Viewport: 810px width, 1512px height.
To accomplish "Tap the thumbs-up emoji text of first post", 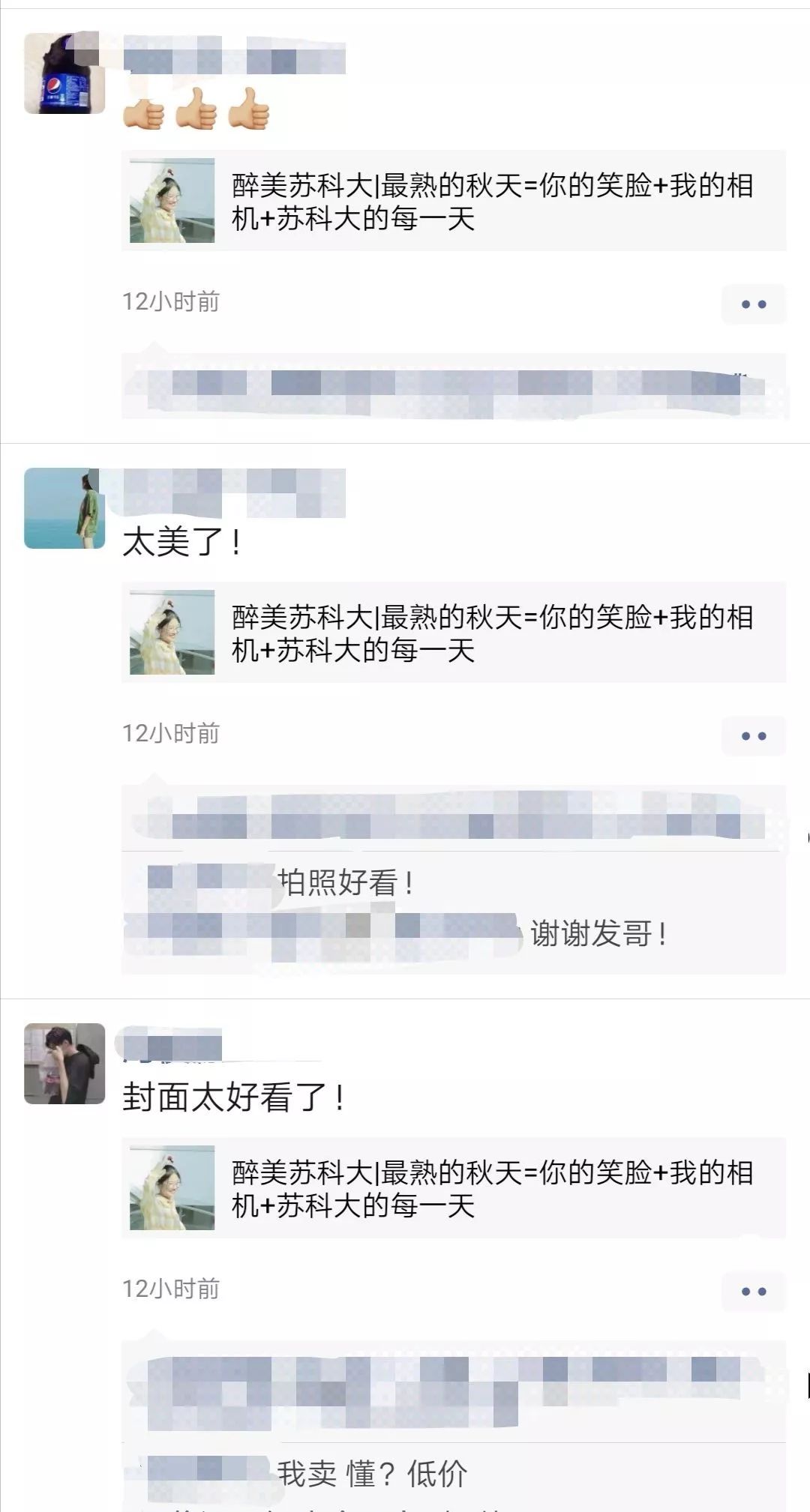I will click(196, 109).
